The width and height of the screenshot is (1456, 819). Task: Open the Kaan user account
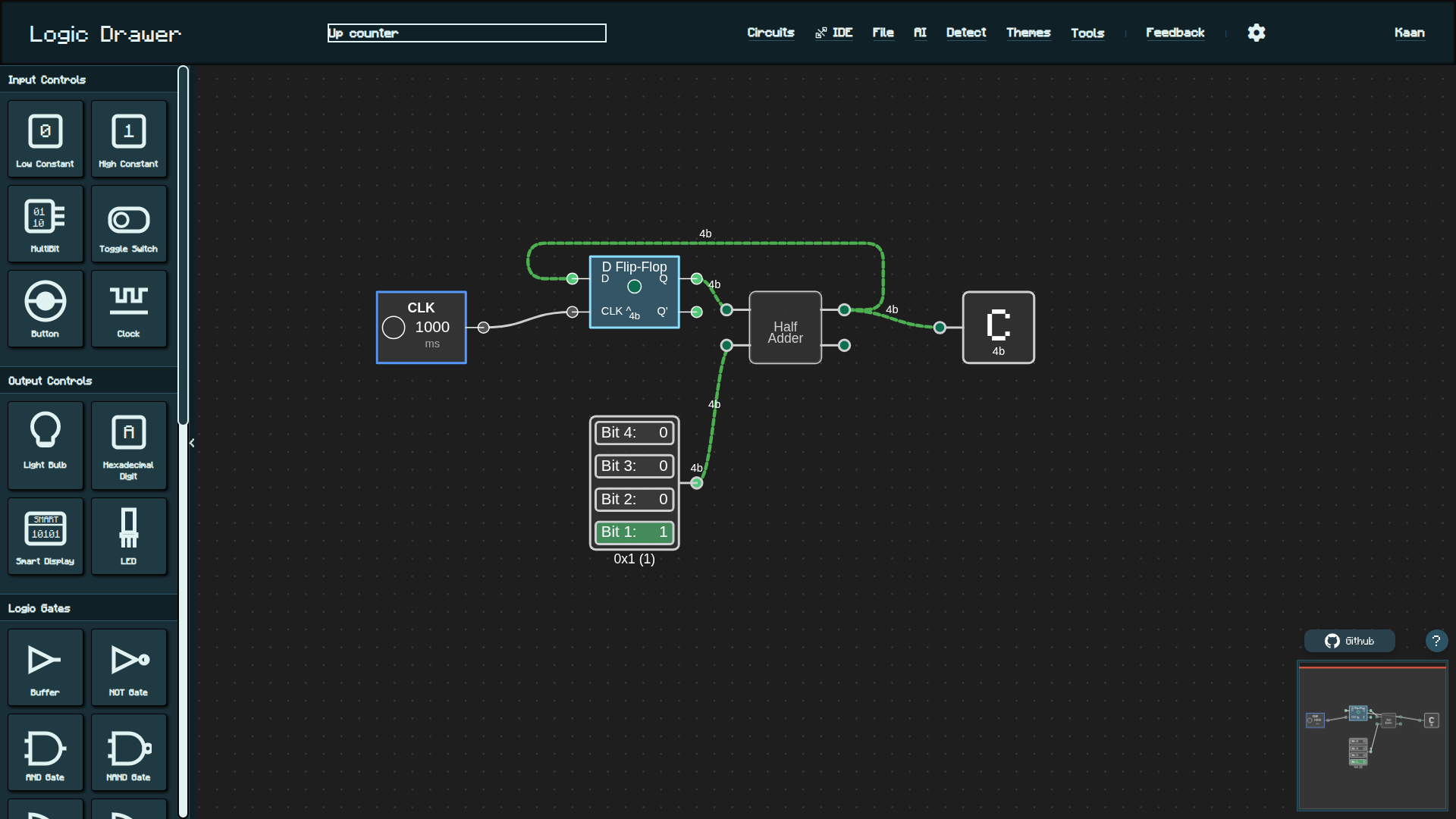[1409, 33]
